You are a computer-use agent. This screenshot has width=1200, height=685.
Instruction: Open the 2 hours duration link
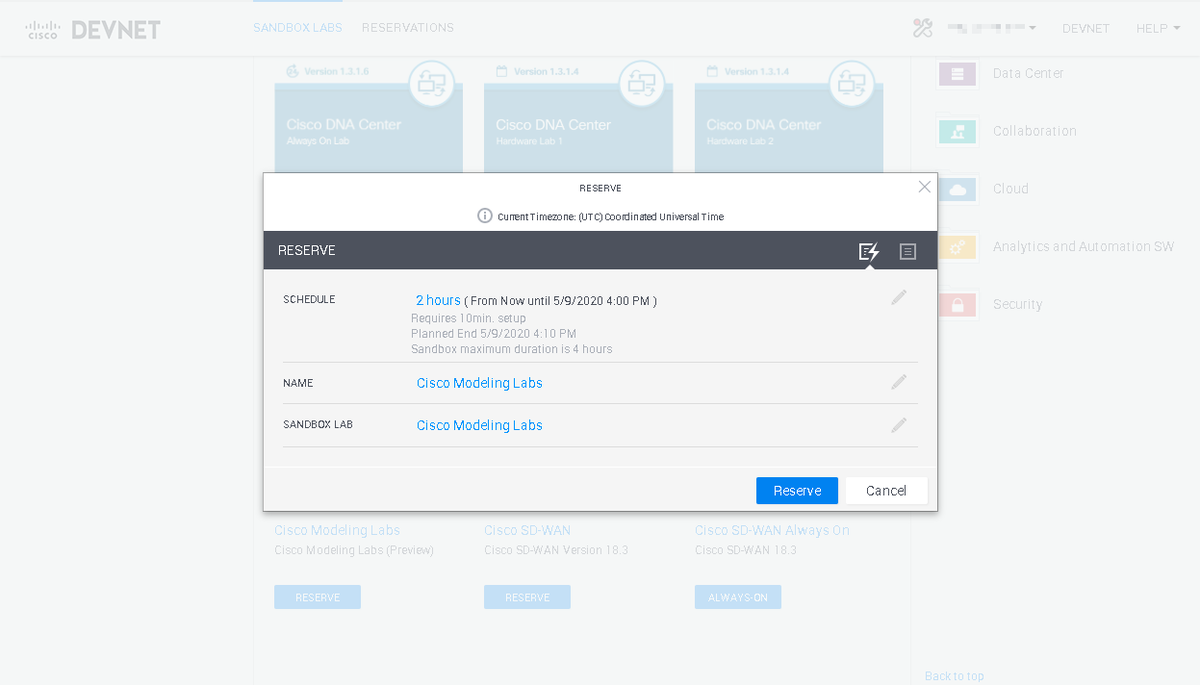coord(438,300)
